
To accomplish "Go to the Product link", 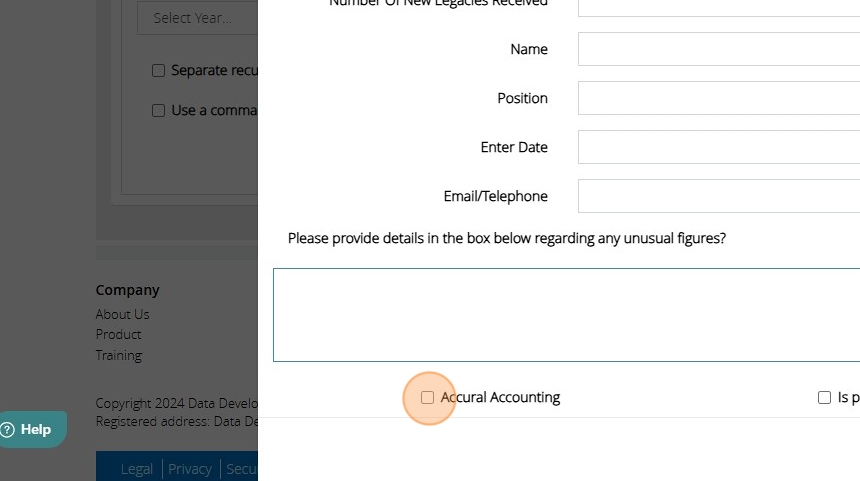I will tap(118, 334).
